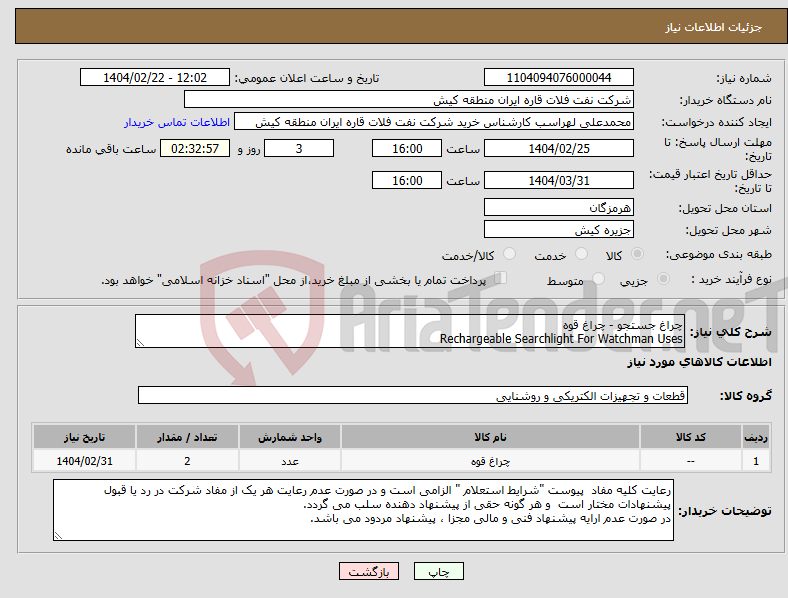Click the ایجاد کننده درخواست field
The image size is (788, 598).
click(434, 122)
